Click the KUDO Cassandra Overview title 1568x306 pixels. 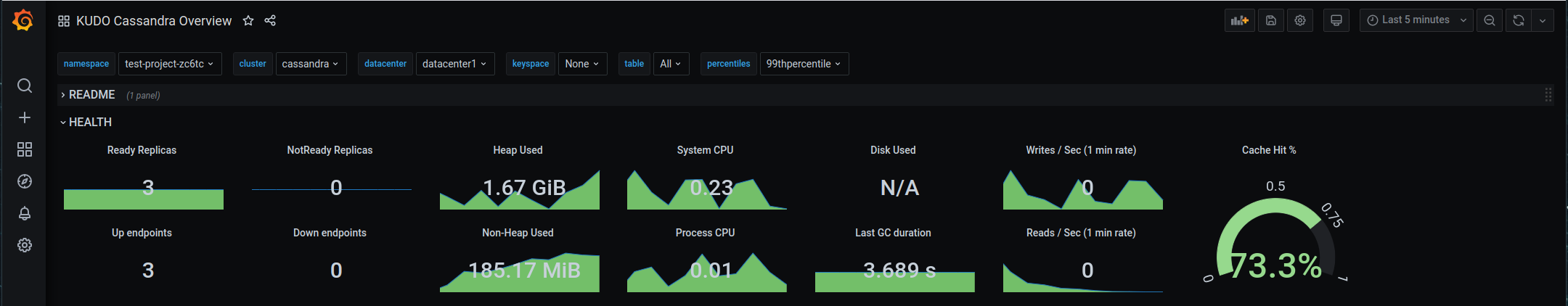click(154, 21)
